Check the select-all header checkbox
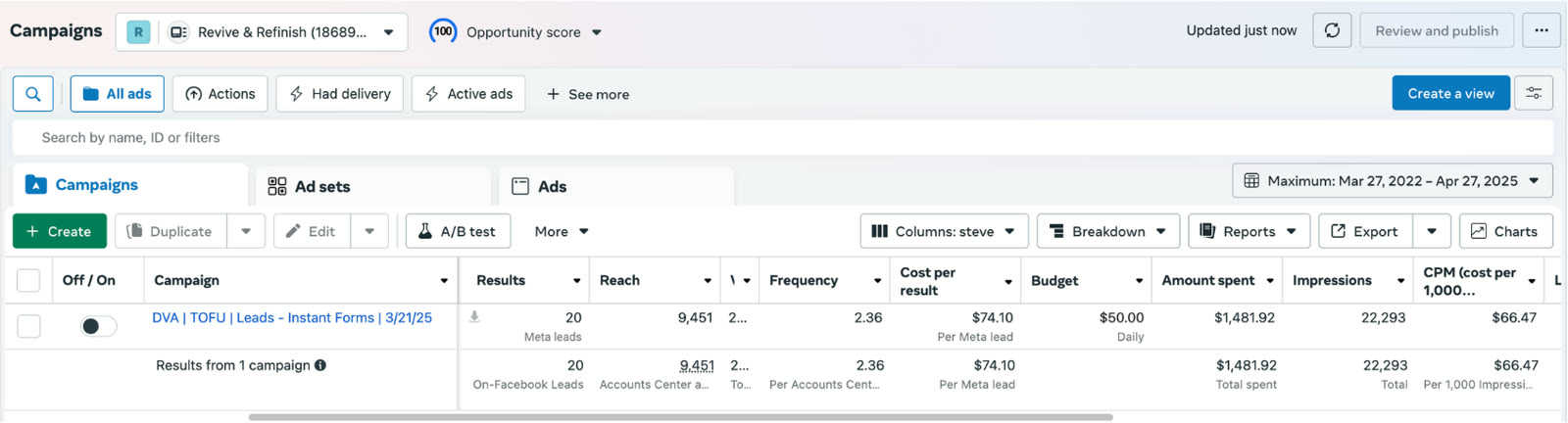Image resolution: width=1568 pixels, height=423 pixels. [x=28, y=280]
